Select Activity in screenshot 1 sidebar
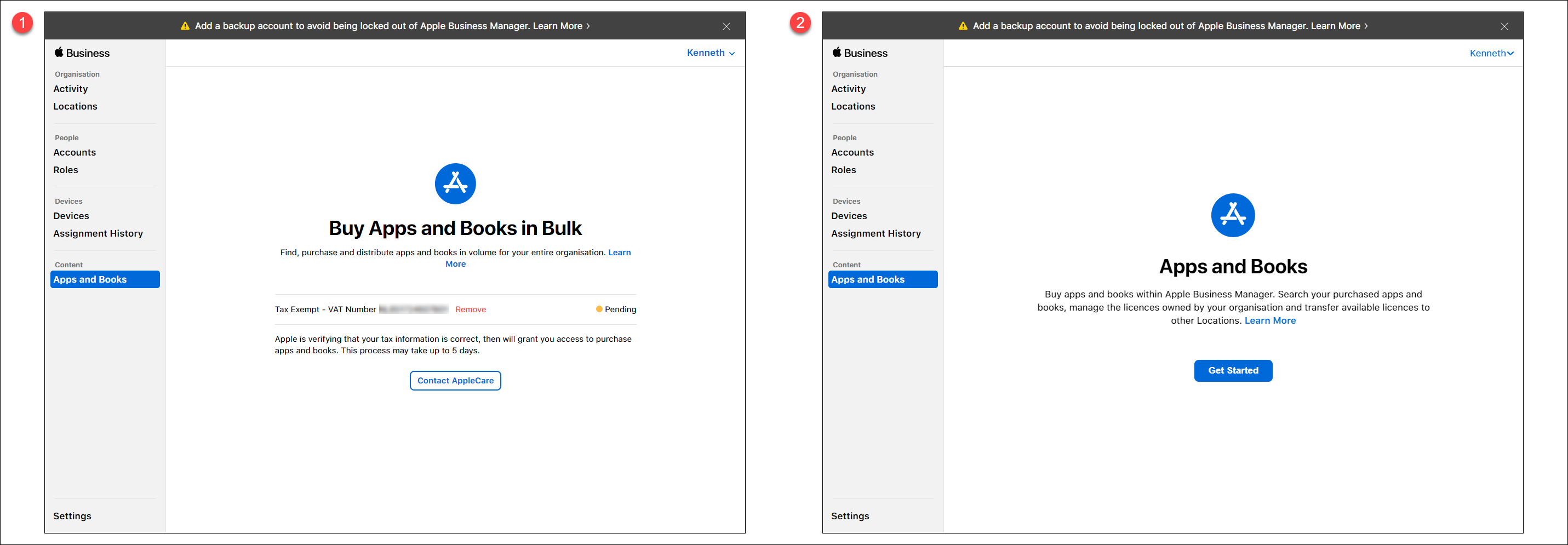This screenshot has height=545, width=1568. tap(71, 89)
